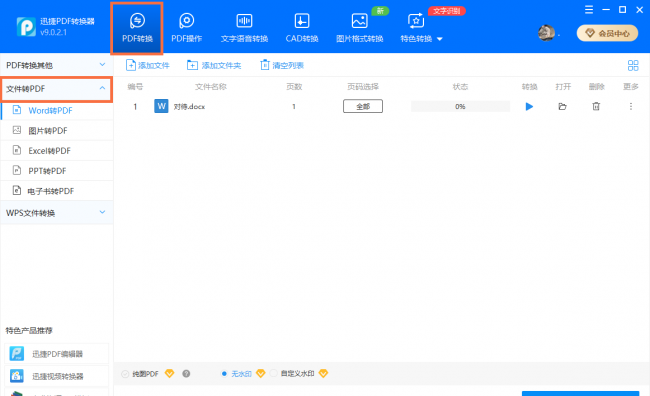
Task: Expand WPS文件转换 section
Action: [x=56, y=213]
